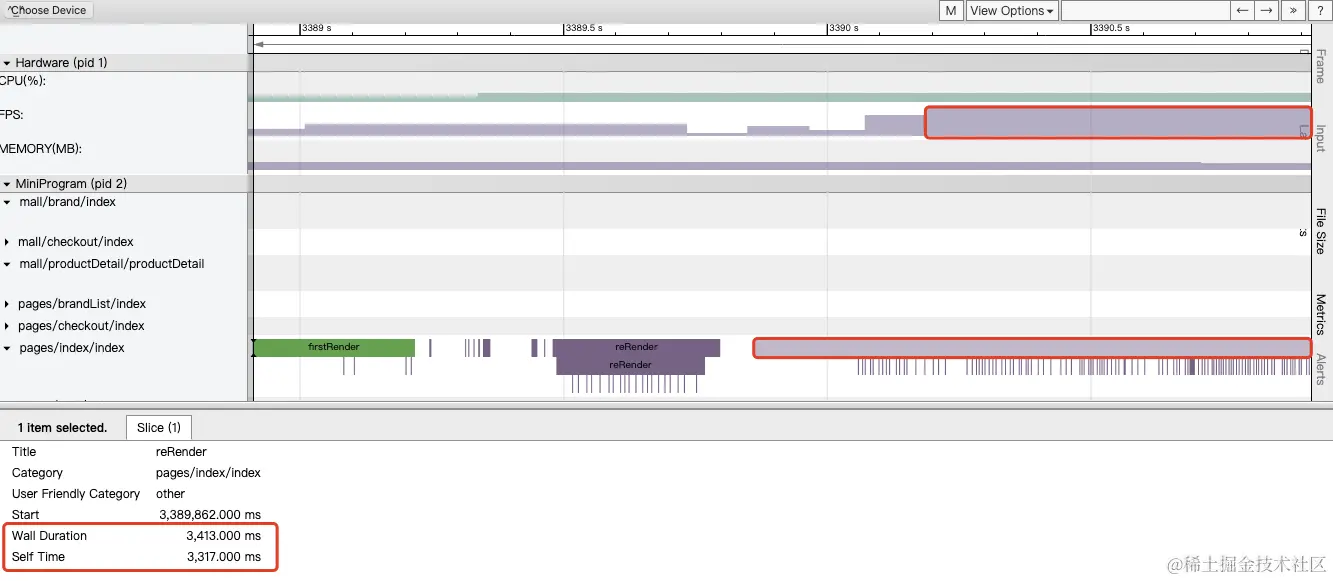Click the MEMORY(MB) track label
Screen dimensions: 1333x581
point(41,149)
